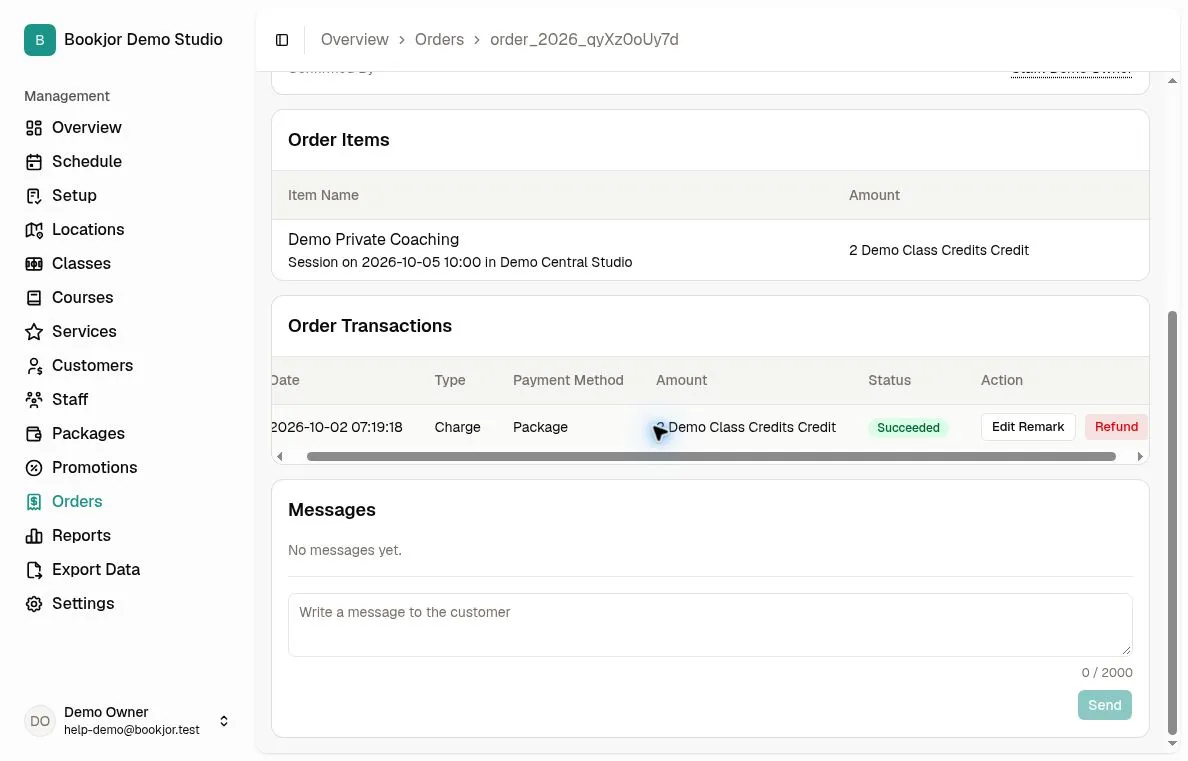1188x761 pixels.
Task: Click the Promotions percent icon
Action: tap(33, 468)
